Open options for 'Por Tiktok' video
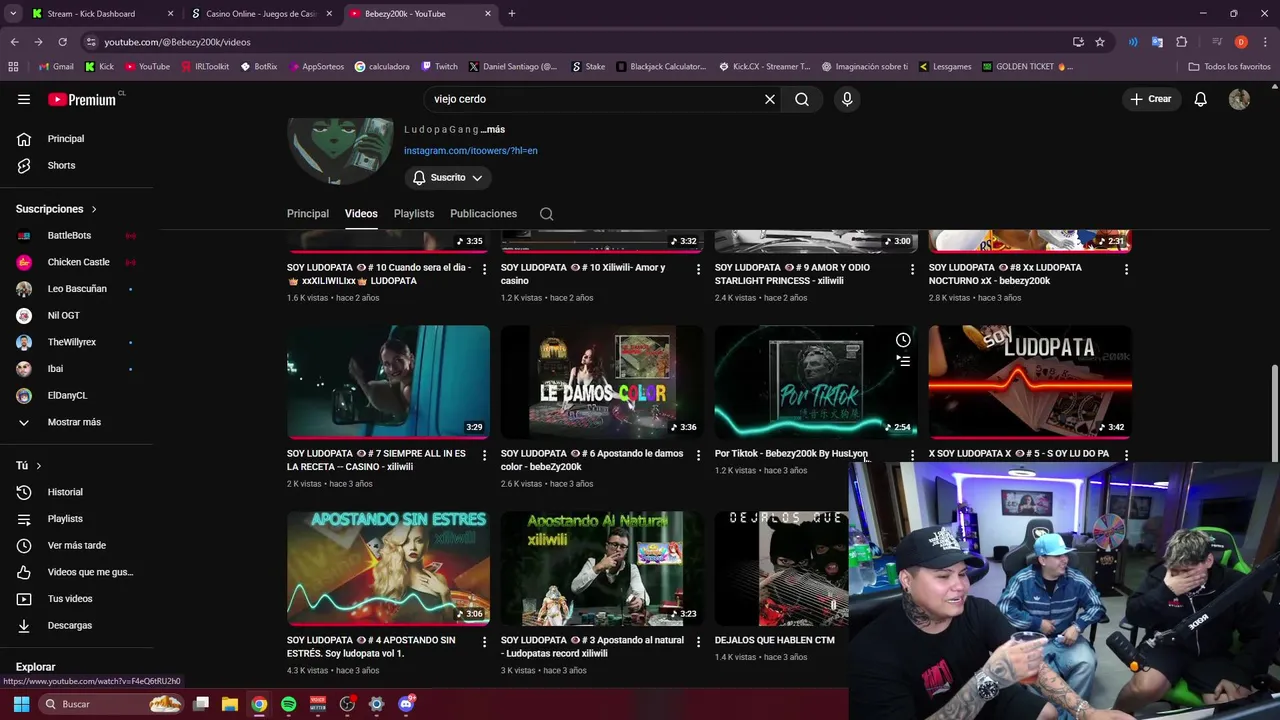Screen dimensions: 1280x720 pyautogui.click(x=912, y=455)
